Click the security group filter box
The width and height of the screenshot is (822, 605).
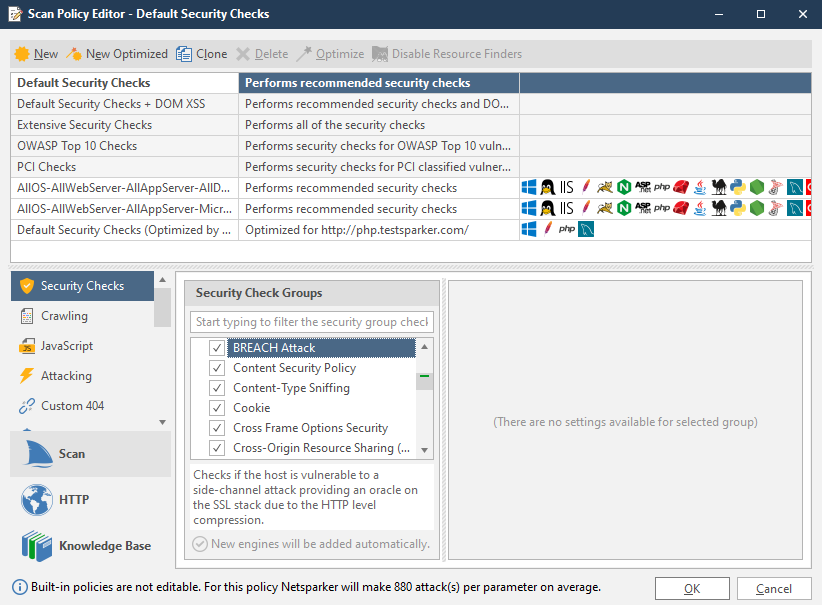point(311,322)
